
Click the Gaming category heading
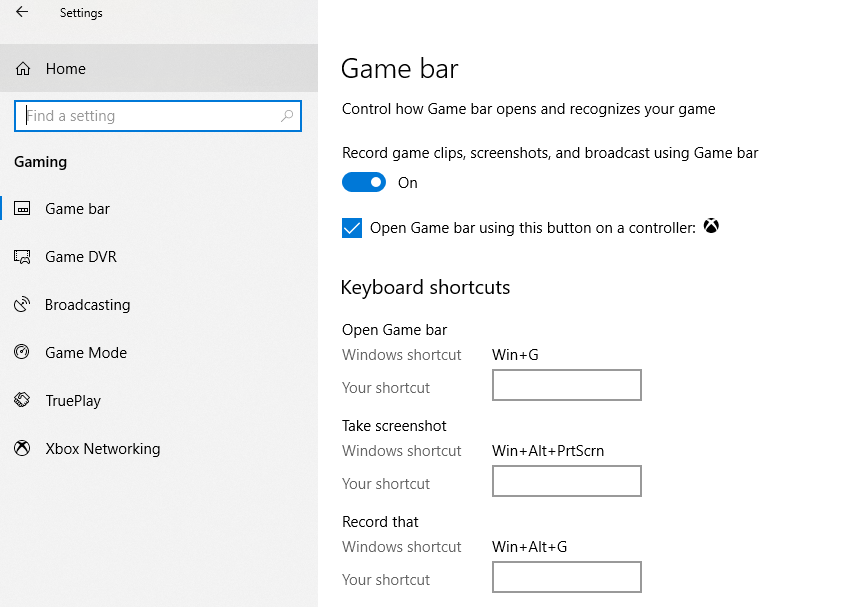pos(41,162)
